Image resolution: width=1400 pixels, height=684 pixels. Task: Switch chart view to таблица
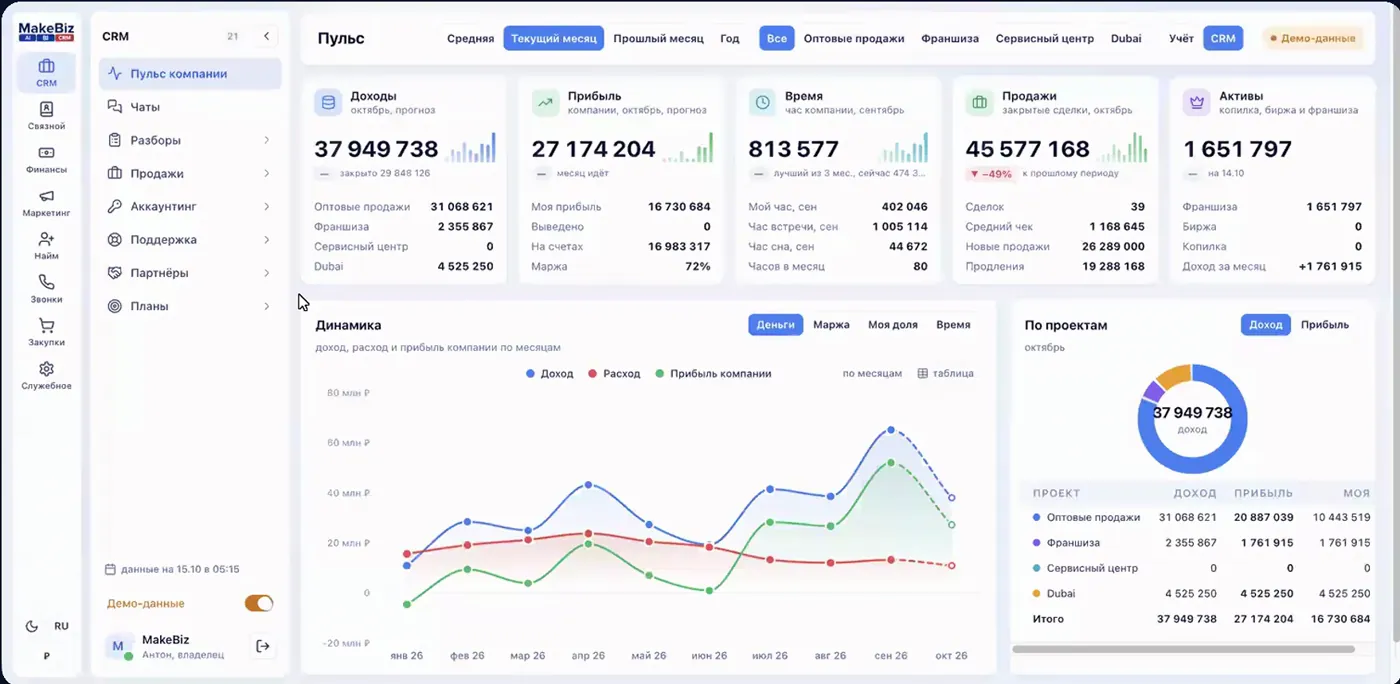[946, 373]
